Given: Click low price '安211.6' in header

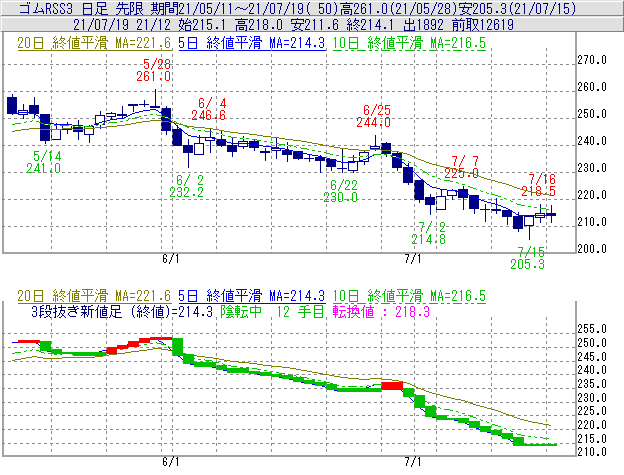Looking at the screenshot, I should (315, 25).
